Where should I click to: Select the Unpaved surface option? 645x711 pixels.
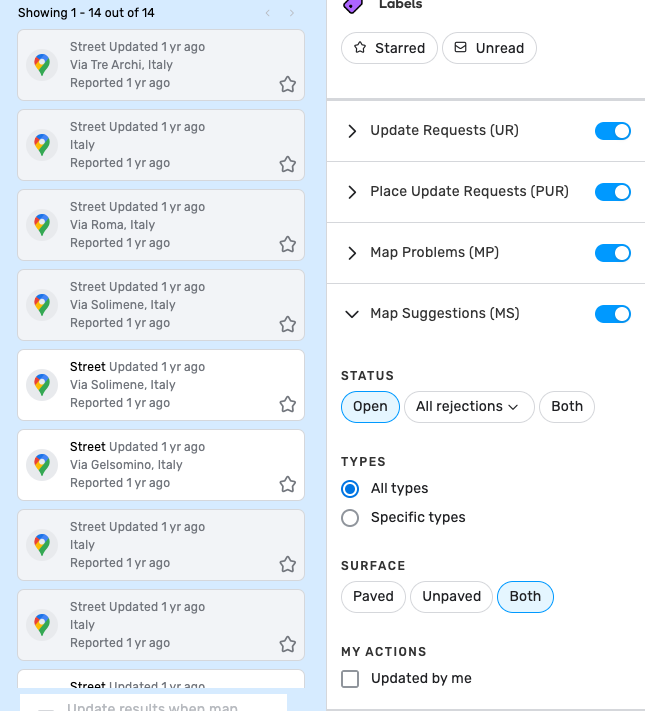click(x=451, y=597)
